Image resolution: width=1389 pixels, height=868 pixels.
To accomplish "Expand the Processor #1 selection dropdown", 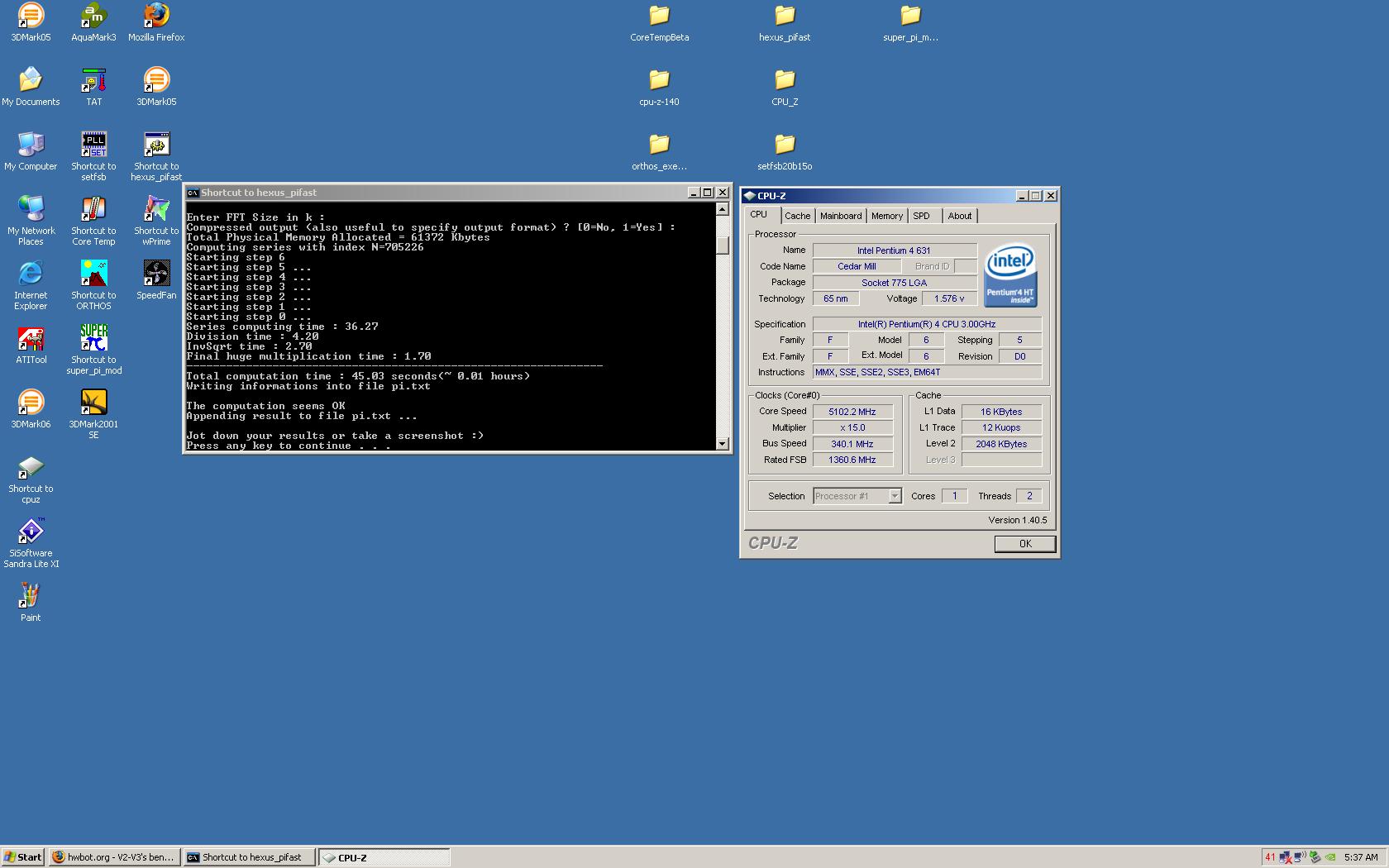I will pyautogui.click(x=895, y=496).
